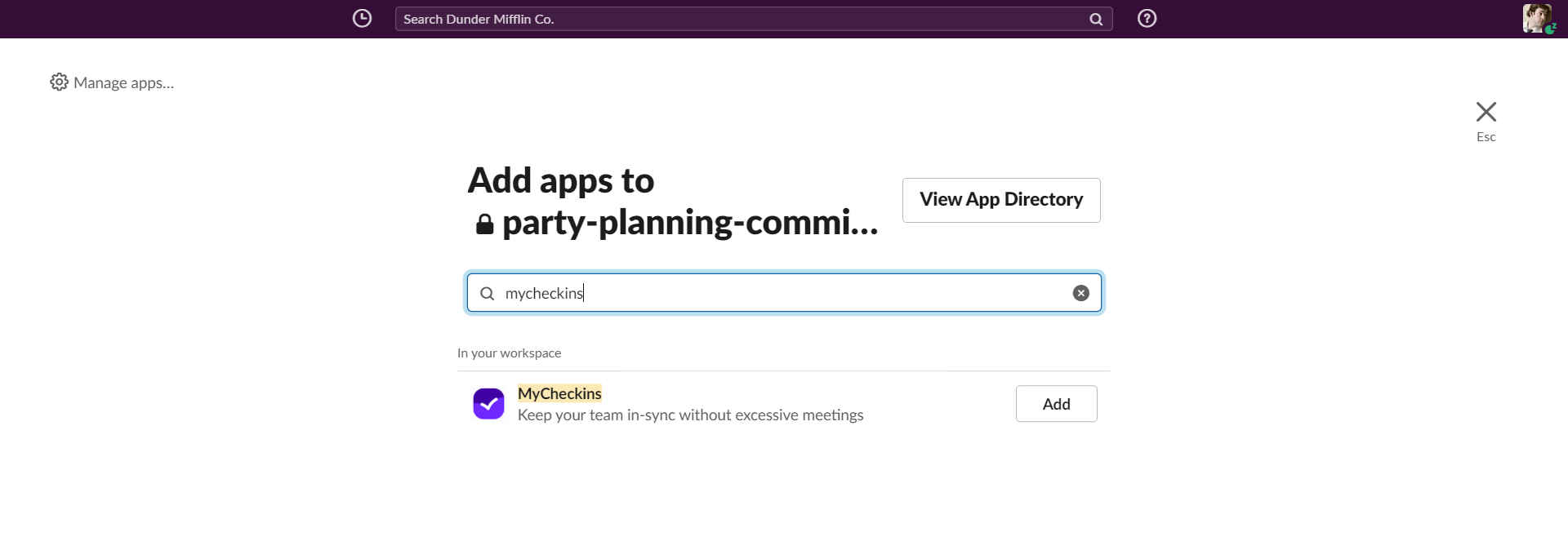This screenshot has height=559, width=1568.
Task: Add MyCheckins to the channel
Action: 1056,404
